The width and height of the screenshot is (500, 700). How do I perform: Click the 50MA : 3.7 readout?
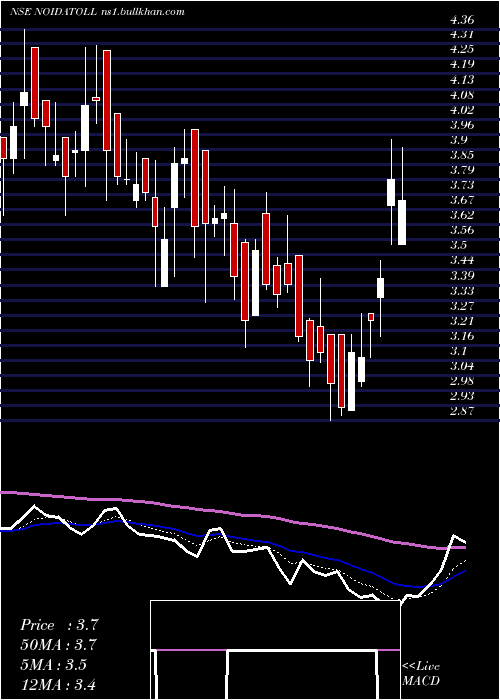(58, 645)
